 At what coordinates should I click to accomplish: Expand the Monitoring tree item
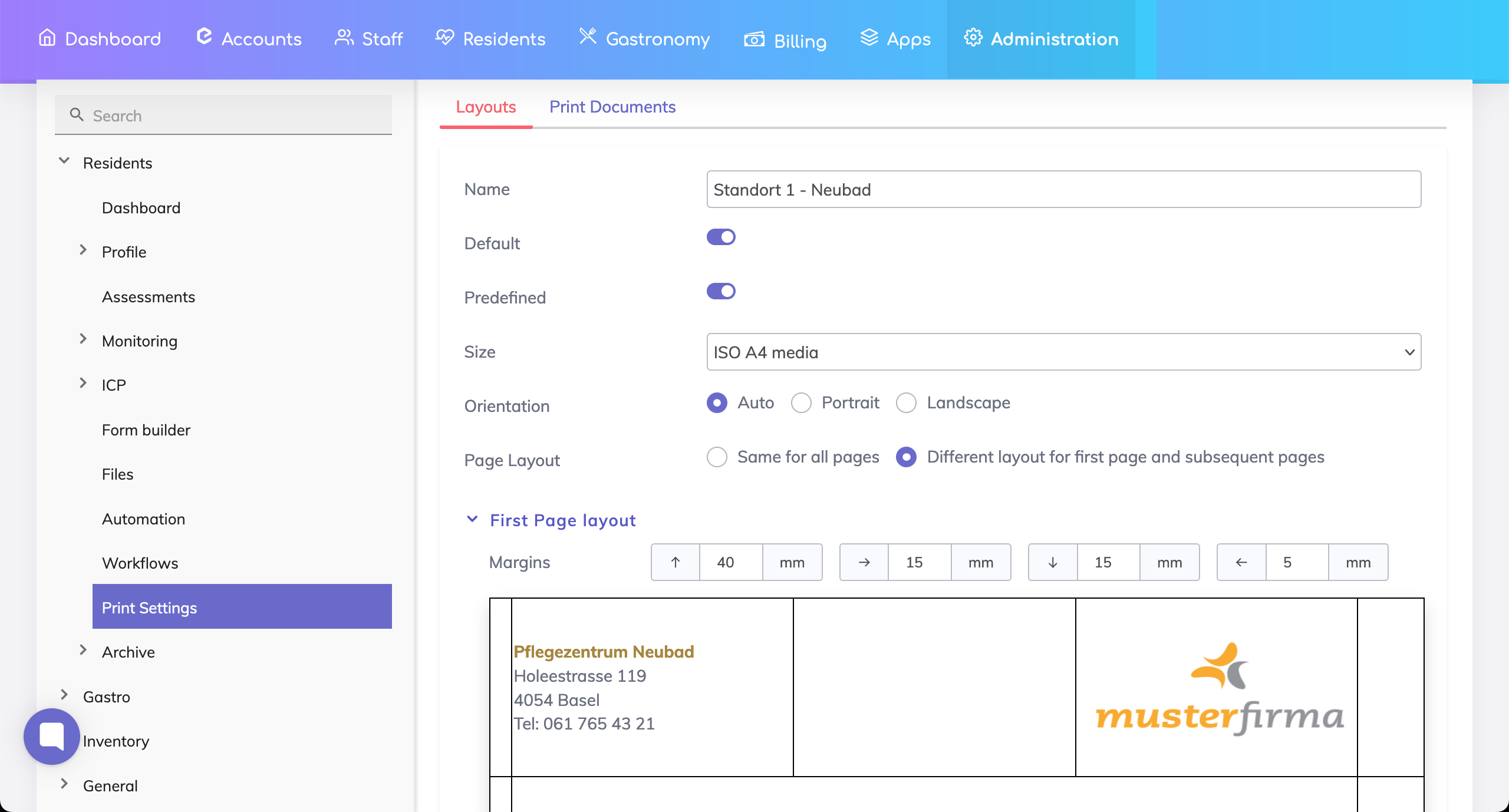pyautogui.click(x=83, y=339)
